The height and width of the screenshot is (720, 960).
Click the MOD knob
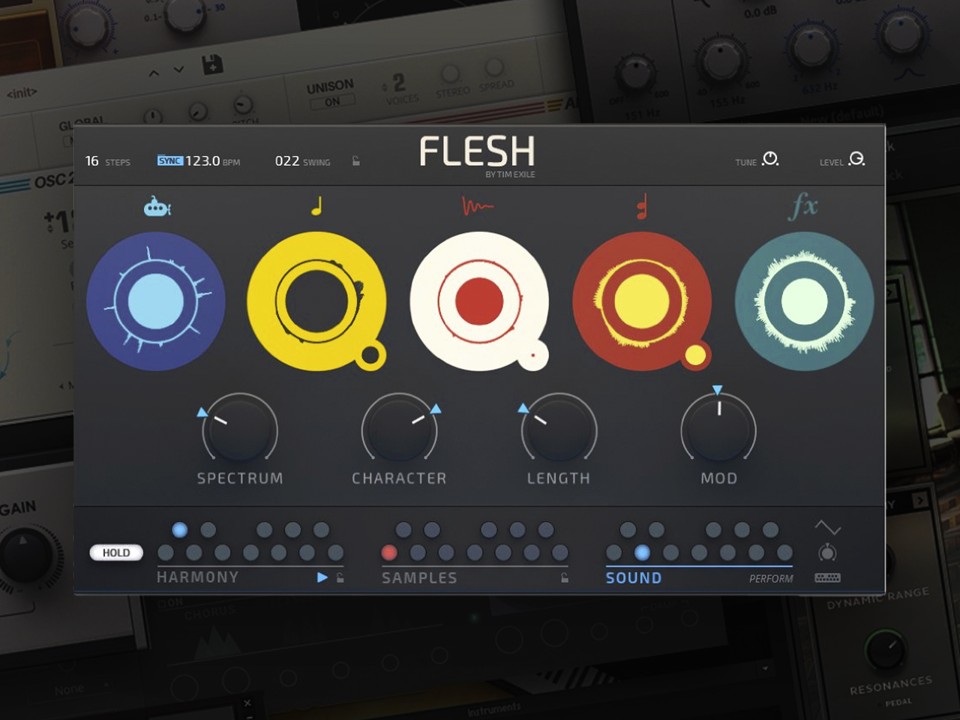click(x=719, y=430)
